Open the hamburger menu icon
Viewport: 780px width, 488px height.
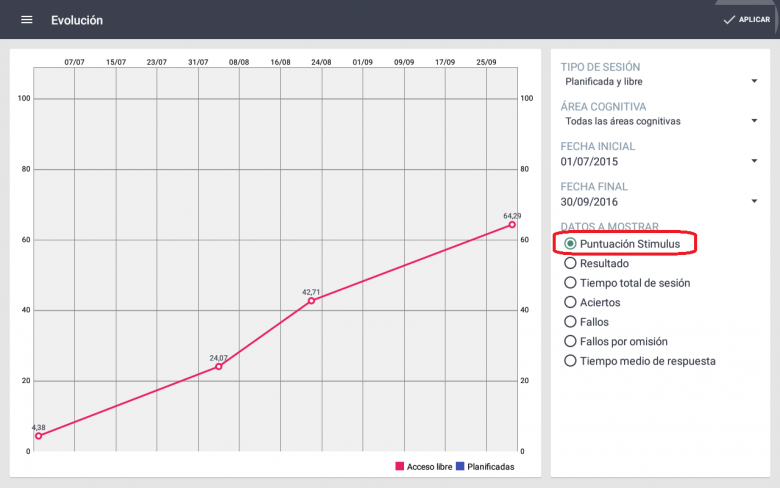pos(27,20)
